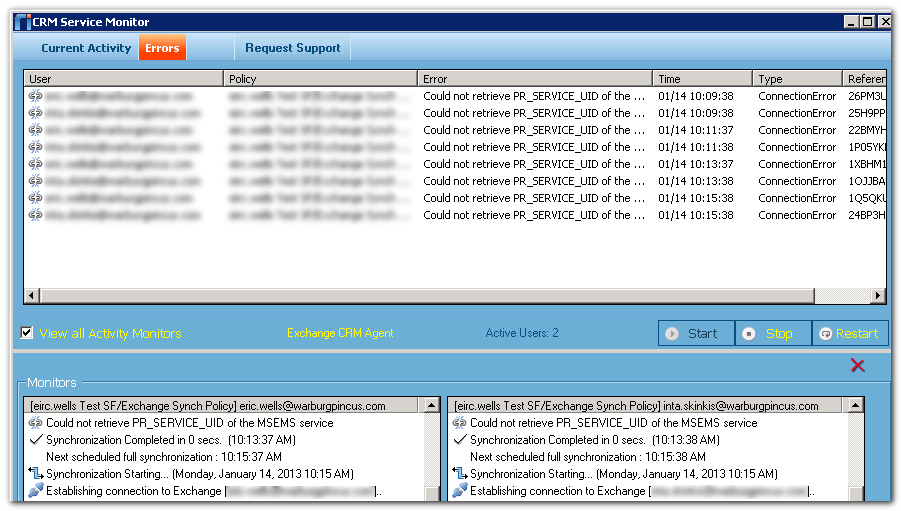
Task: Sort by the Time column header
Action: click(702, 79)
